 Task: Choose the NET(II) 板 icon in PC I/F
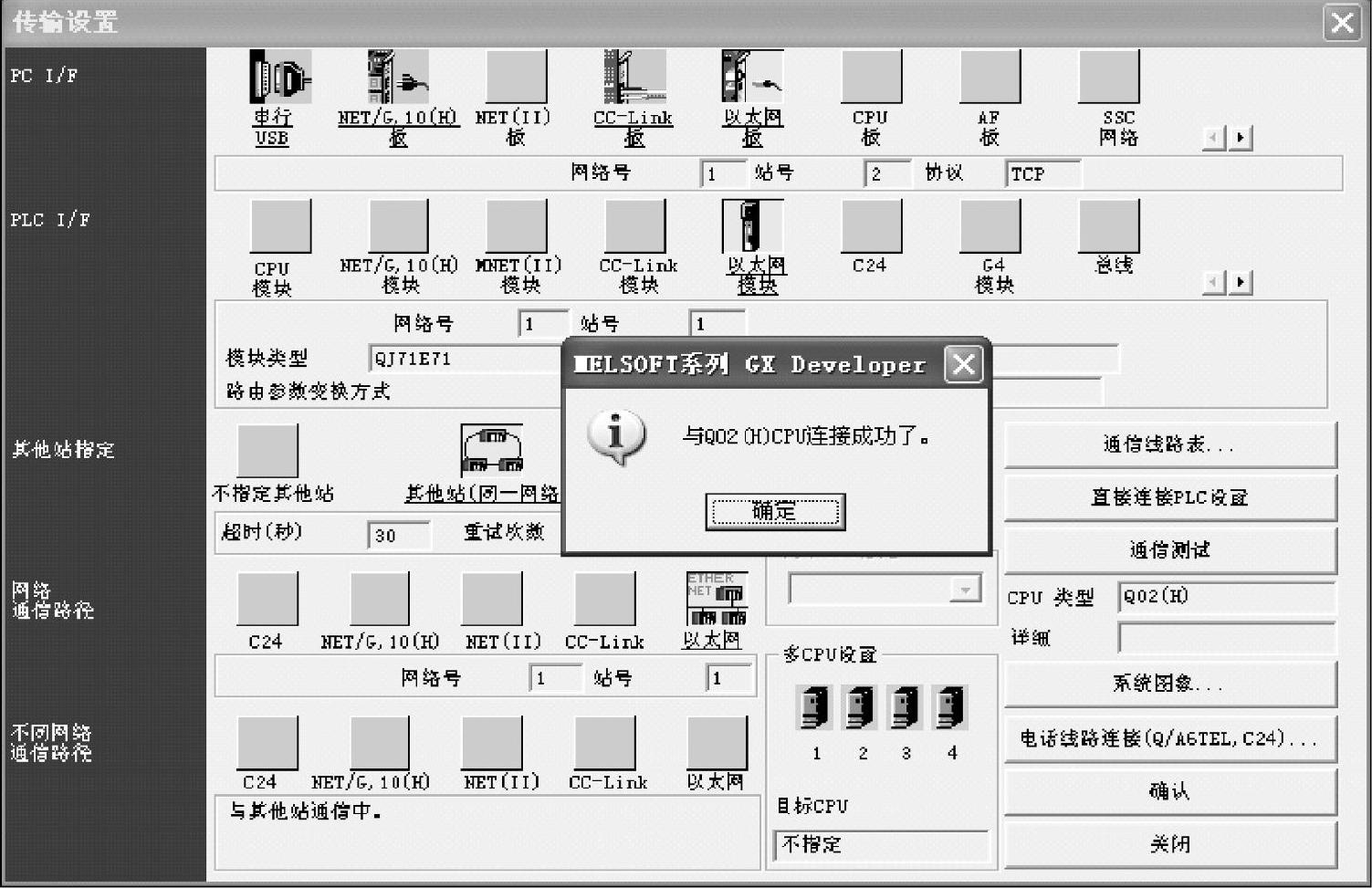pyautogui.click(x=516, y=77)
